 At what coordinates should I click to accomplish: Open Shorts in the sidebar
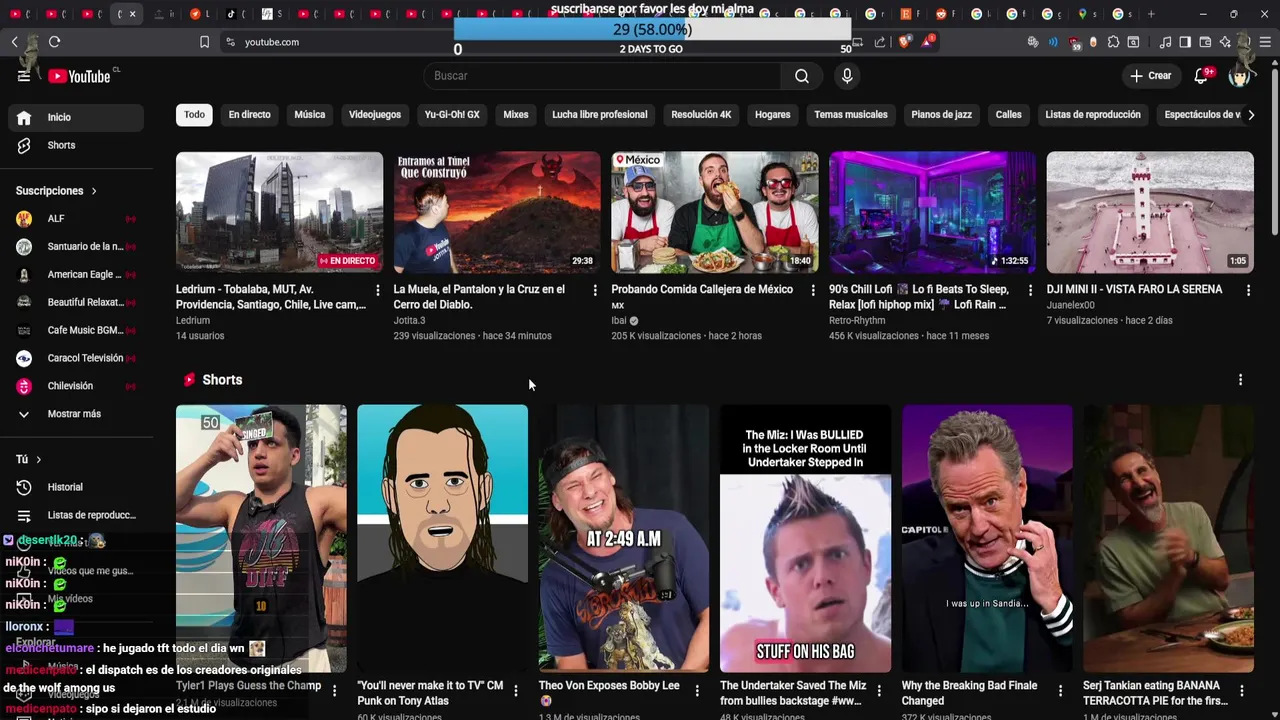click(x=75, y=145)
